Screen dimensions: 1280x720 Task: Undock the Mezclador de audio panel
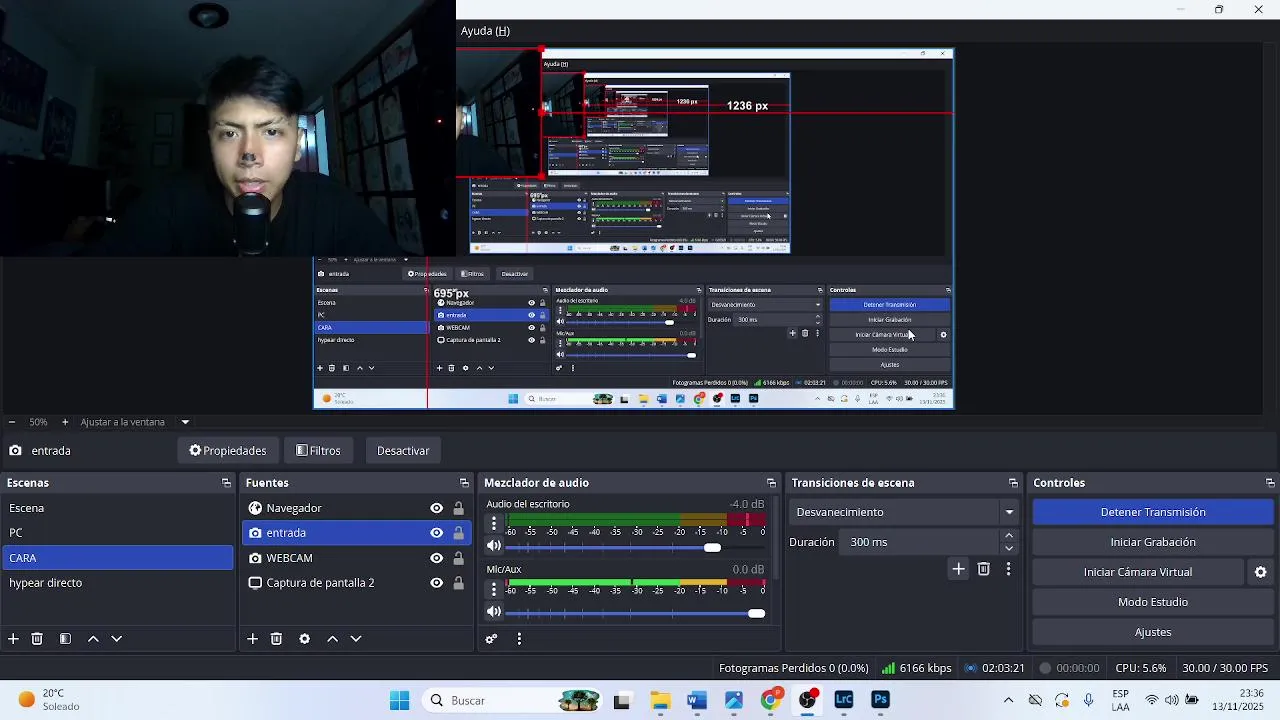[x=771, y=483]
